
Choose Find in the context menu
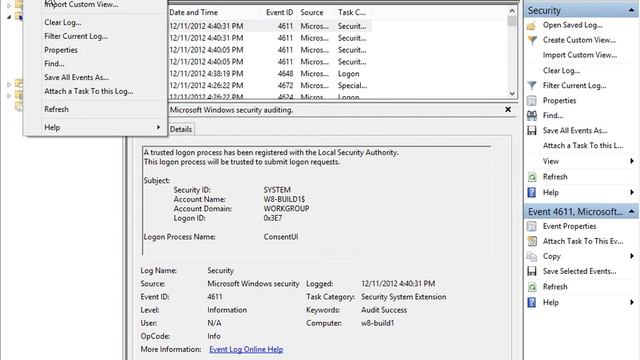coord(54,64)
